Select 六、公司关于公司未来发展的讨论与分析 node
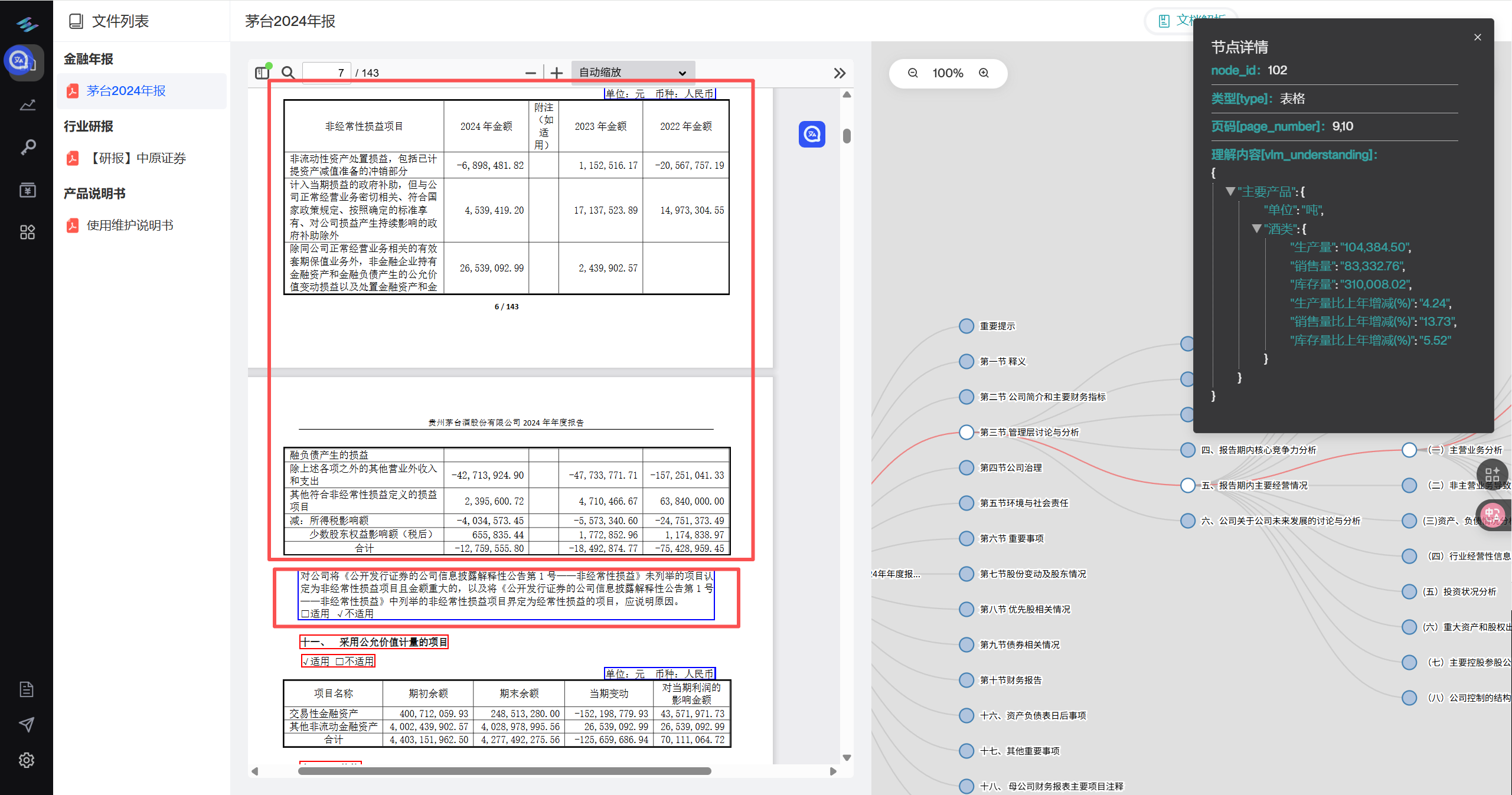1512x795 pixels. (1188, 521)
